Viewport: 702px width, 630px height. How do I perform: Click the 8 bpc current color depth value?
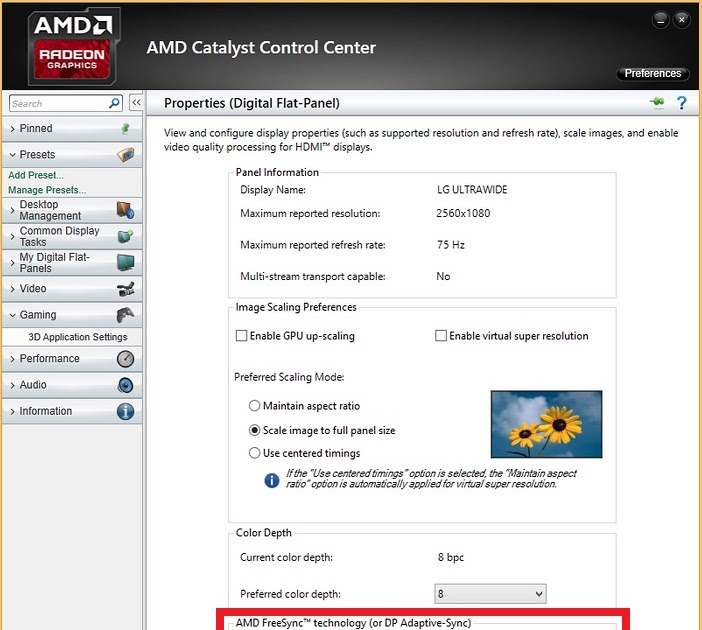[450, 557]
